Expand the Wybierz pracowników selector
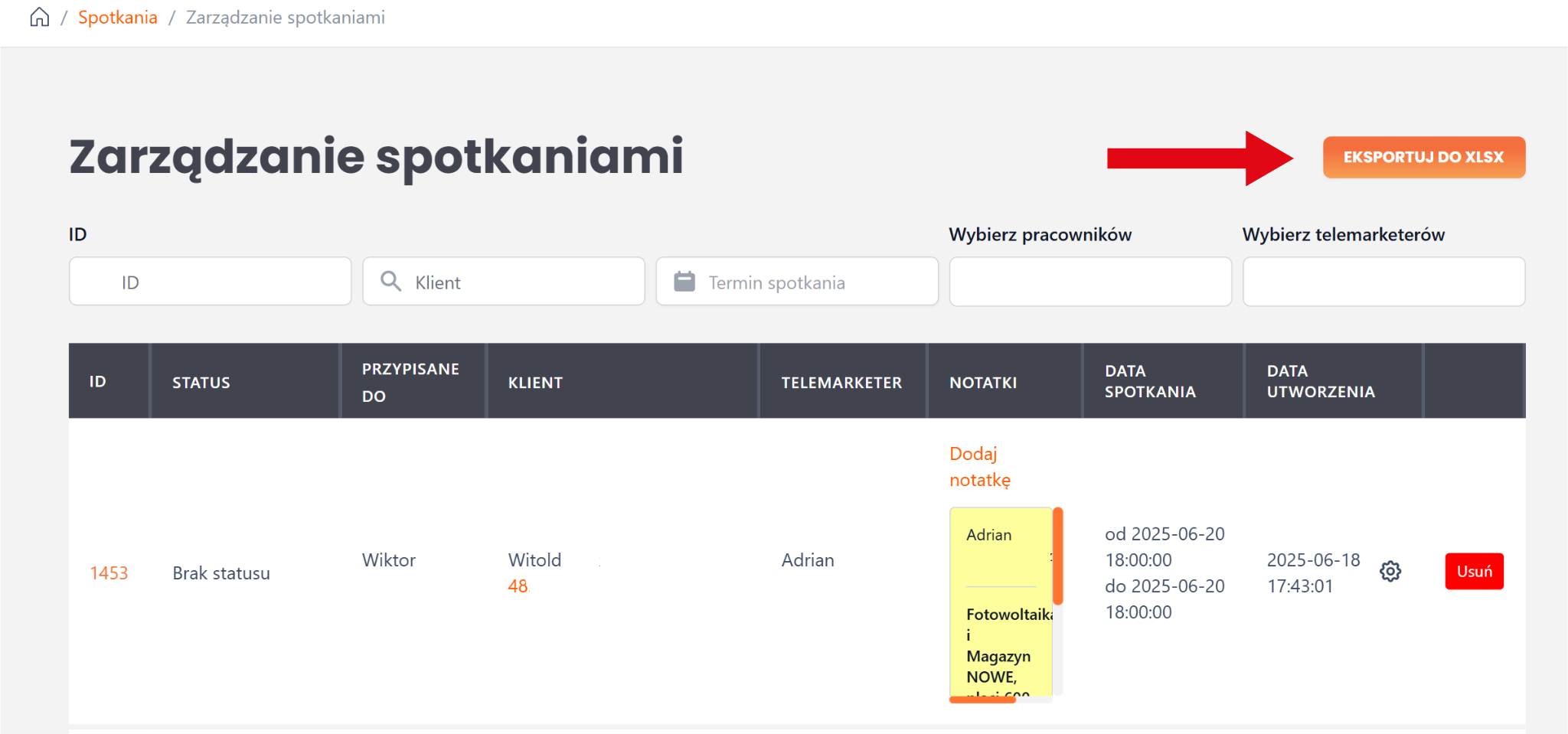This screenshot has height=734, width=1568. point(1089,282)
